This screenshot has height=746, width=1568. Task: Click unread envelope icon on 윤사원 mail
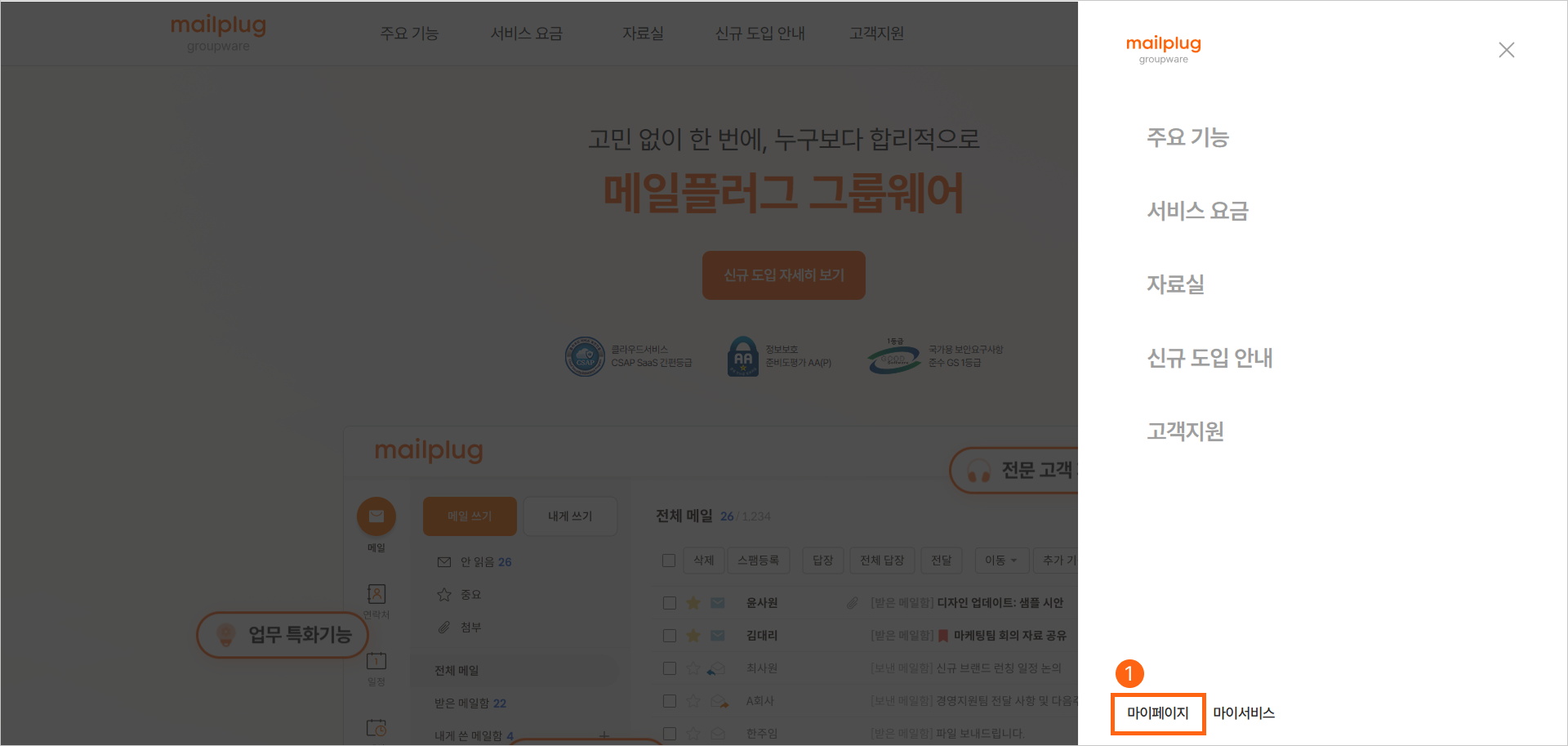pos(718,603)
